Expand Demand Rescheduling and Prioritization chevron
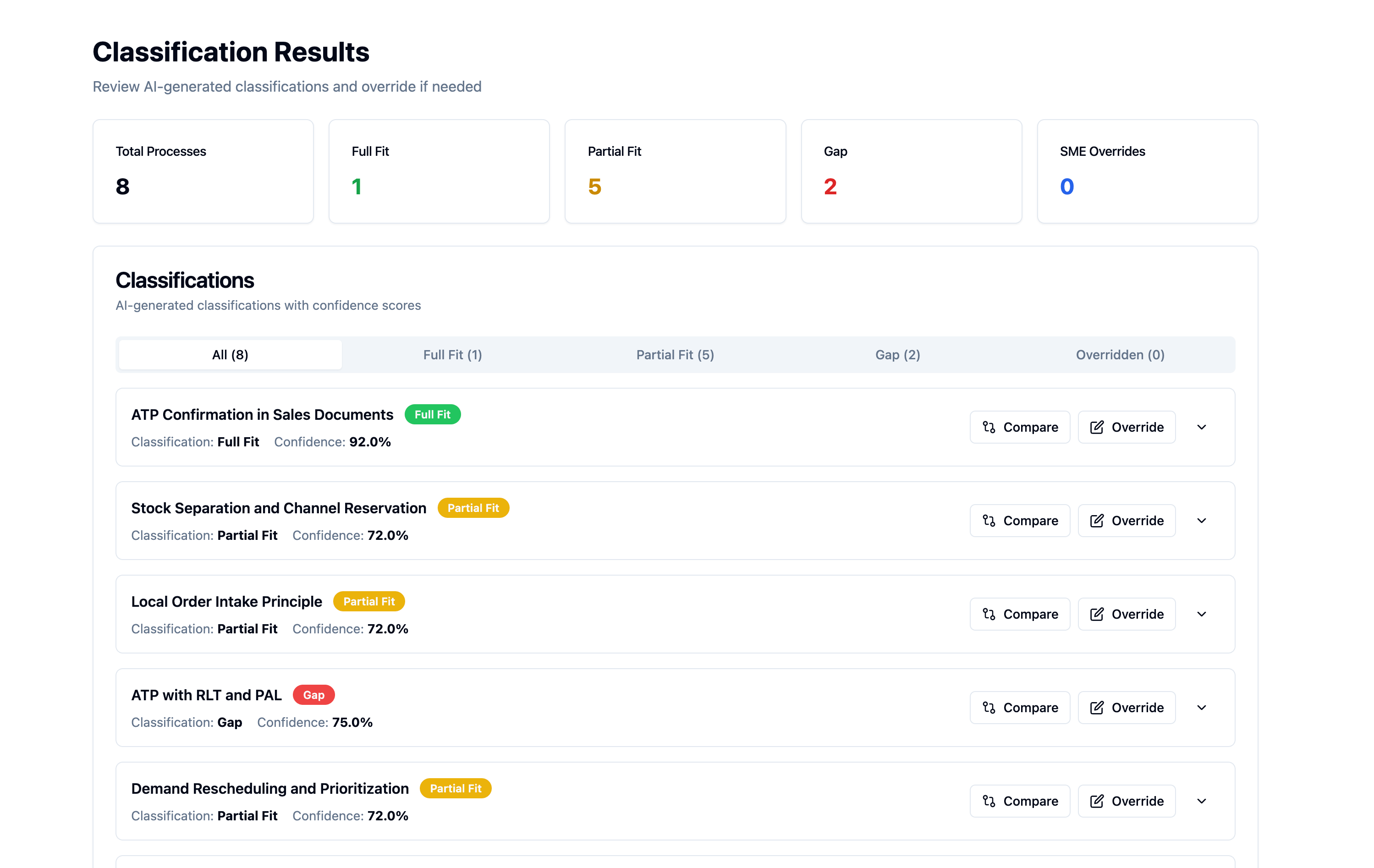 click(1202, 801)
